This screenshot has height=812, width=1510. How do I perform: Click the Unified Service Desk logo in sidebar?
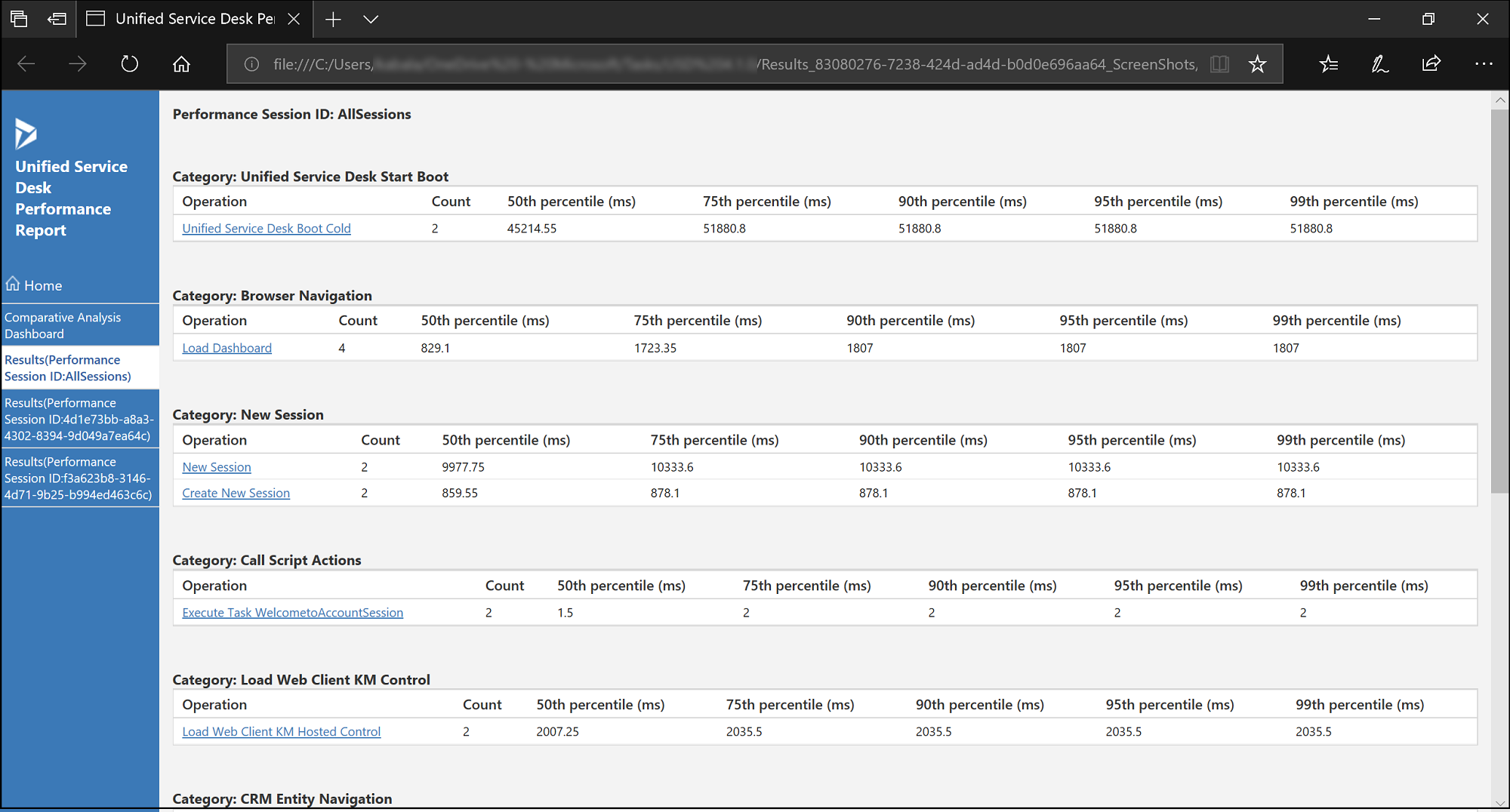click(26, 134)
